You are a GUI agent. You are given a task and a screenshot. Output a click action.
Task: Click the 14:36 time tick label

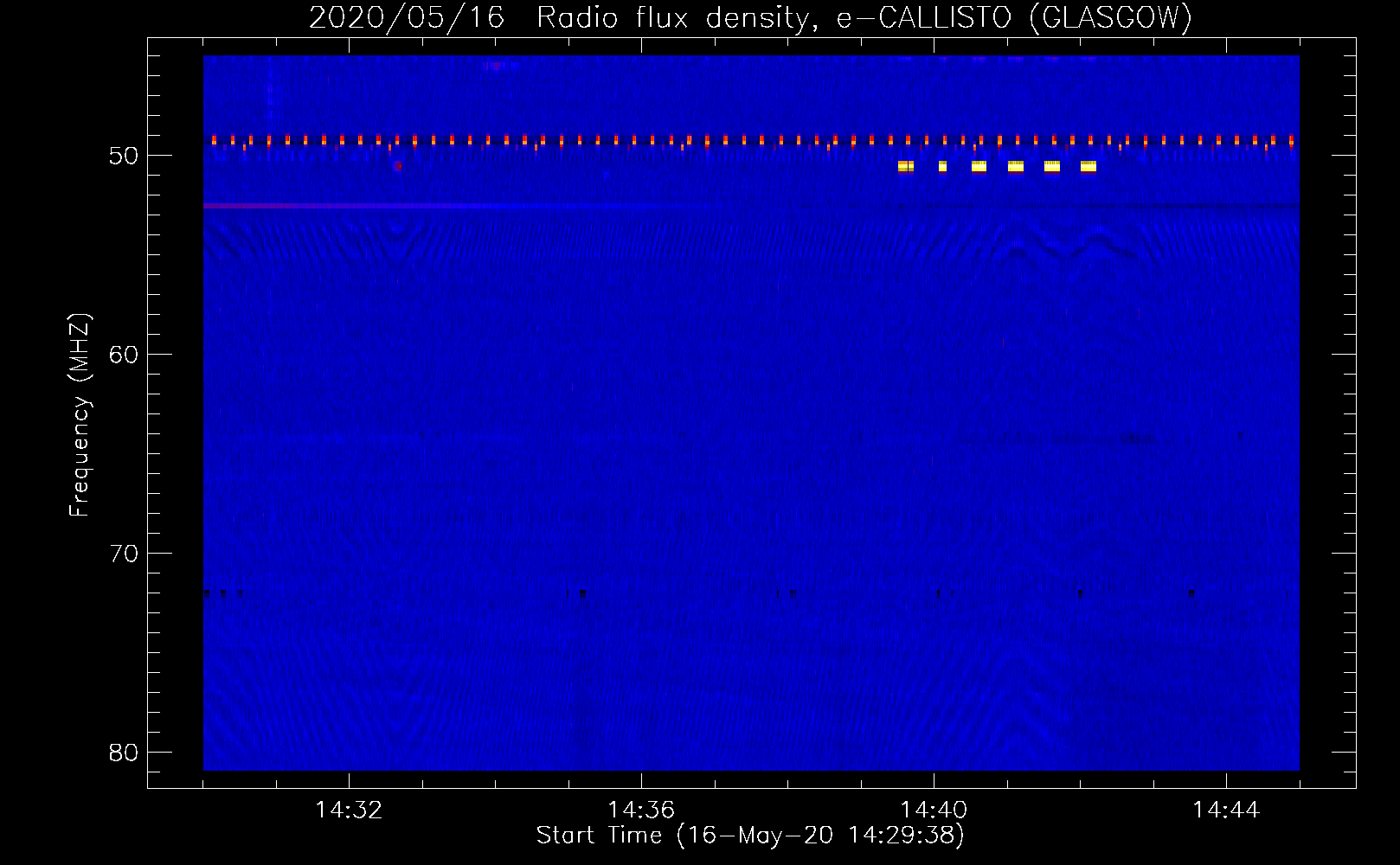[x=641, y=811]
